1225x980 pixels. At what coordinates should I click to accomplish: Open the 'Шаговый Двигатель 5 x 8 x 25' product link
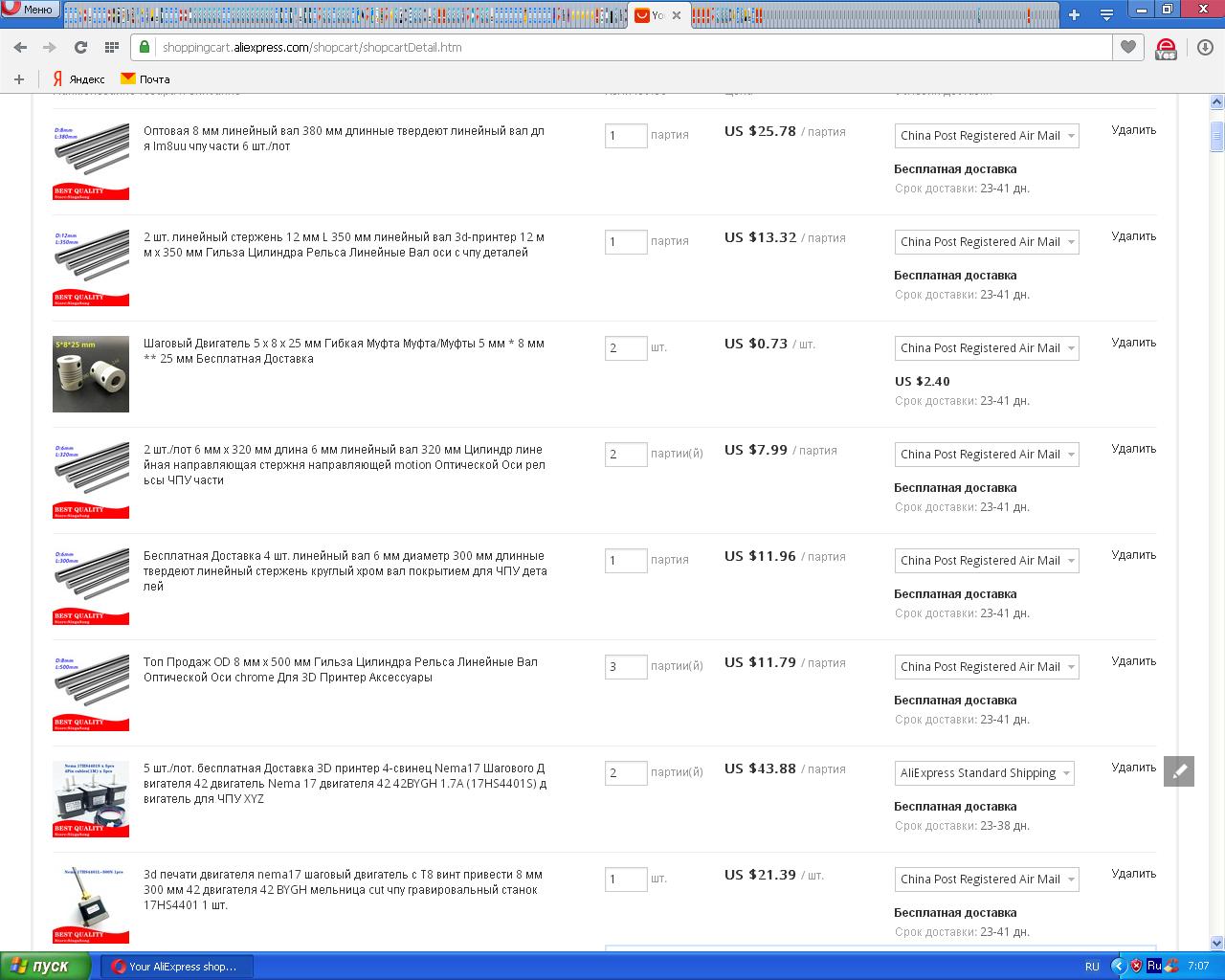[x=345, y=351]
